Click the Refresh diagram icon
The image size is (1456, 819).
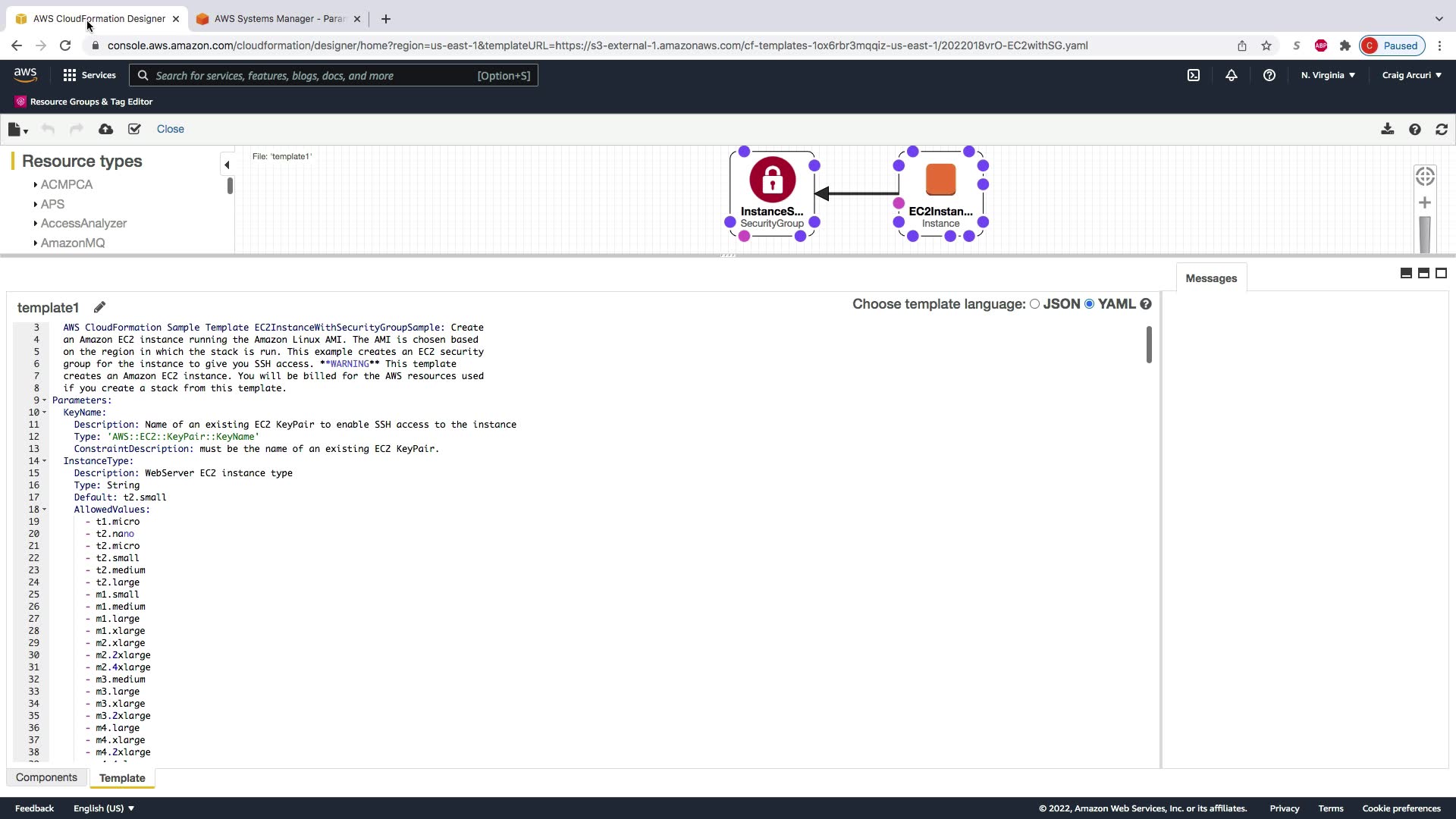(x=1442, y=129)
